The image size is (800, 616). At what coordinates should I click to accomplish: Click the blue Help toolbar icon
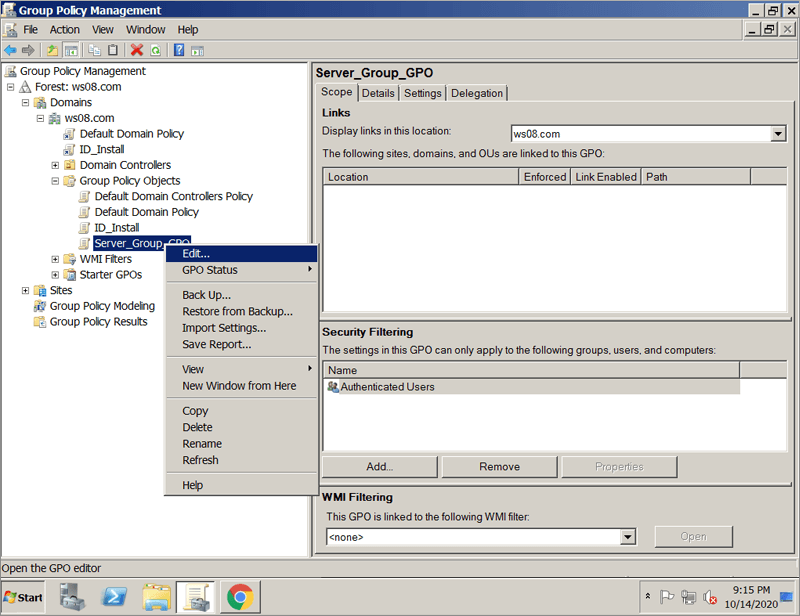pos(179,50)
